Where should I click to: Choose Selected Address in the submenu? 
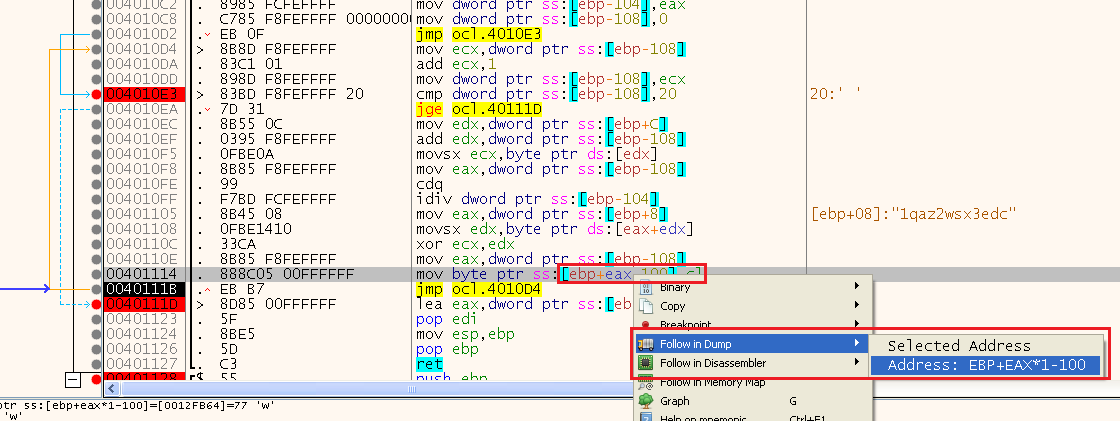(x=959, y=345)
